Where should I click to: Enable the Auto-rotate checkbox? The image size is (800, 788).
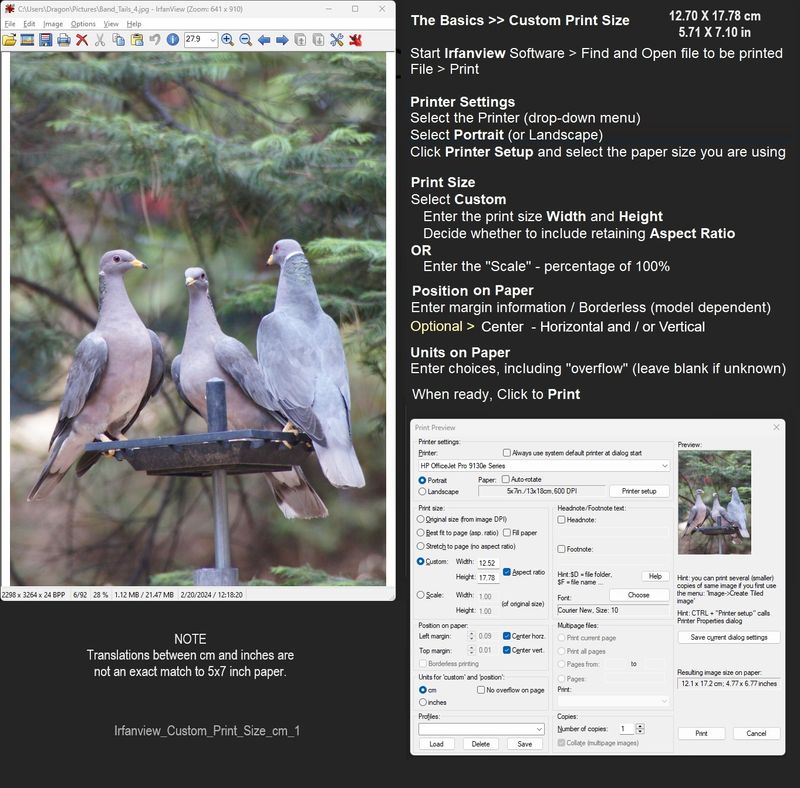click(x=506, y=479)
